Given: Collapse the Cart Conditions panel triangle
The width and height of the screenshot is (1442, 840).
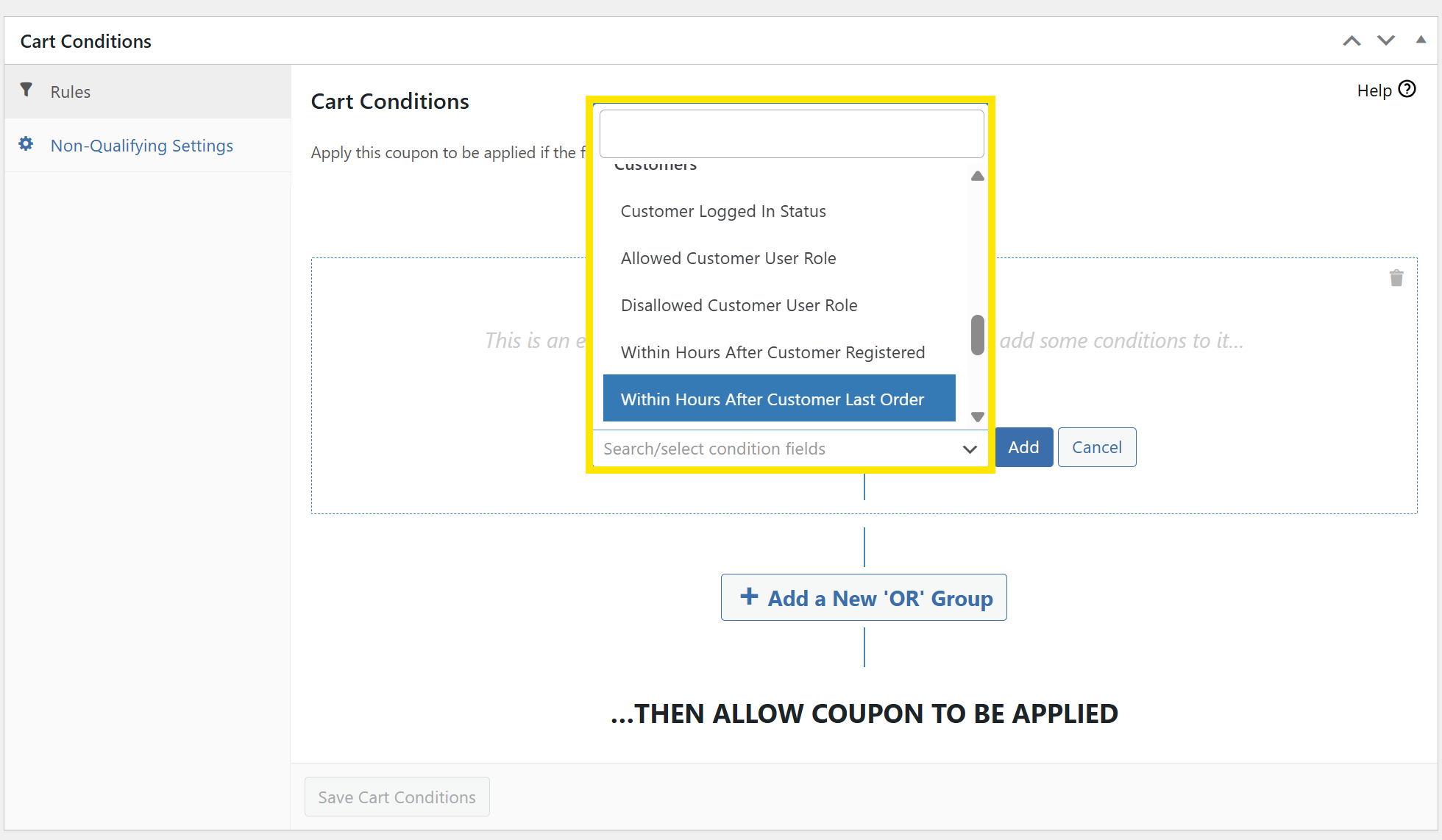Looking at the screenshot, I should [x=1421, y=40].
